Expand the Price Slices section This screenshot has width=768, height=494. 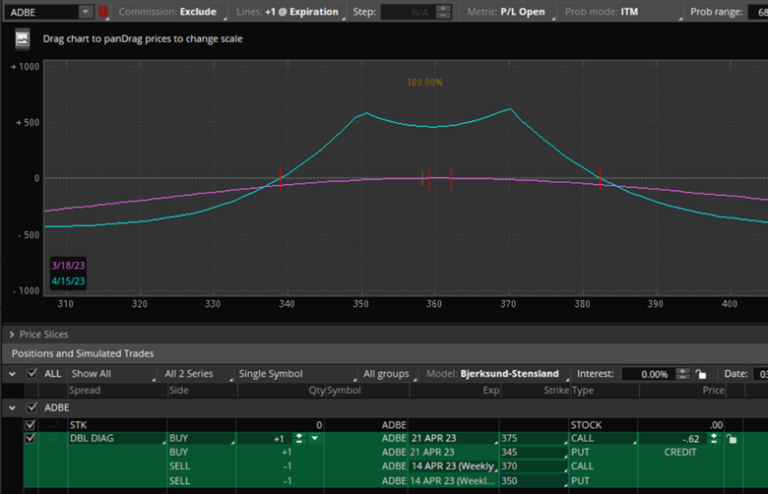(12, 334)
